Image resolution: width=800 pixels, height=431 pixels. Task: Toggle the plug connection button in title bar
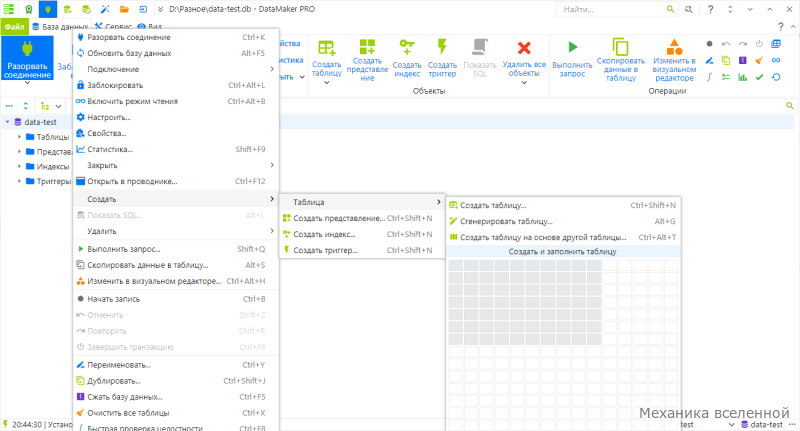coord(48,9)
